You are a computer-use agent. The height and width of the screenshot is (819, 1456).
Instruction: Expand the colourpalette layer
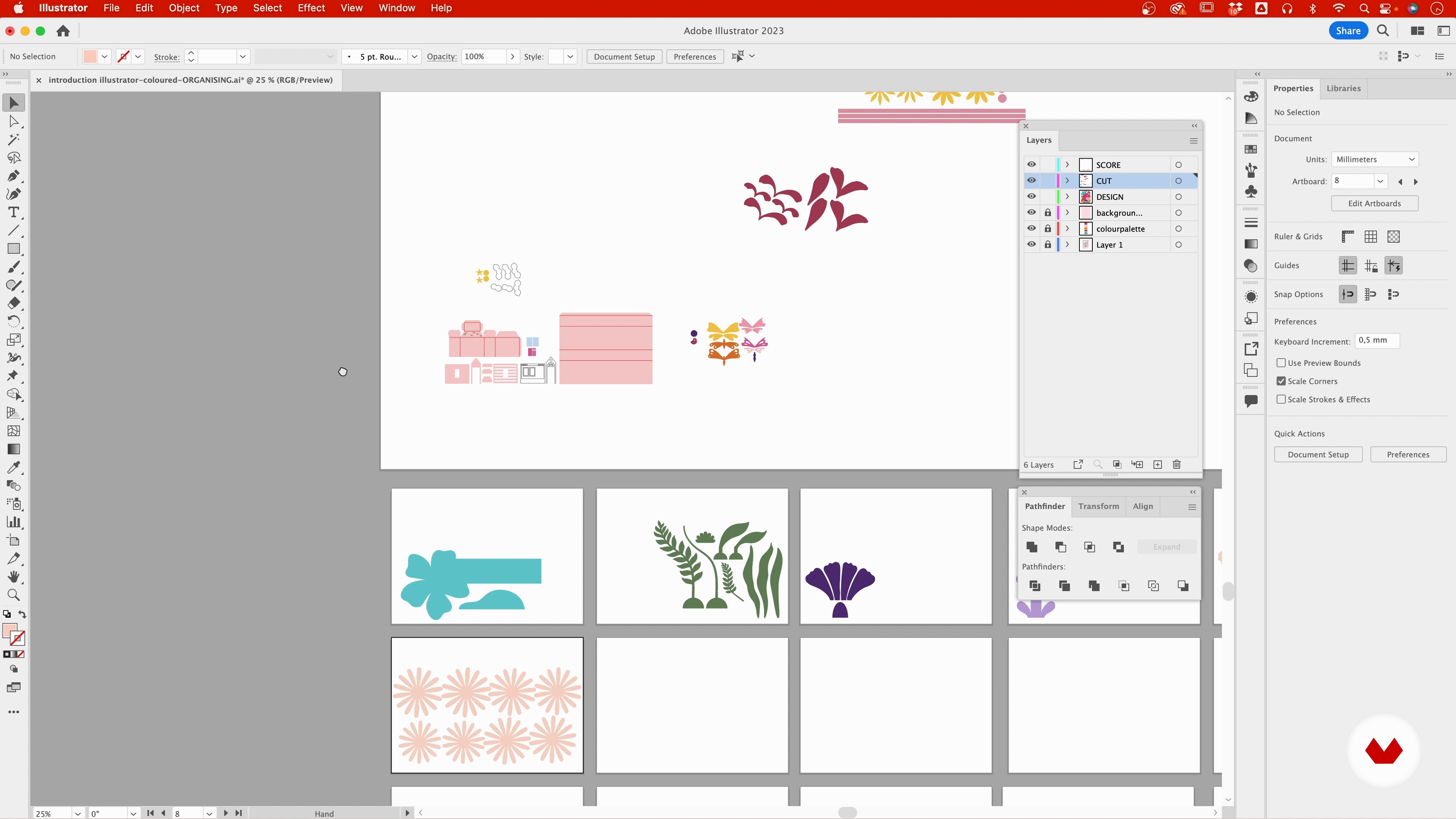[1067, 228]
